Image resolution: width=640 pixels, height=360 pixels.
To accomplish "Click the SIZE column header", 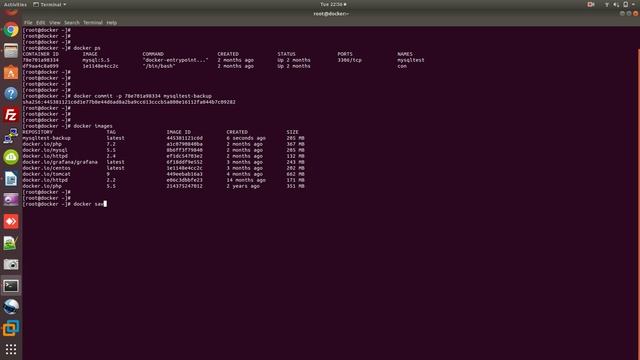I will 293,132.
